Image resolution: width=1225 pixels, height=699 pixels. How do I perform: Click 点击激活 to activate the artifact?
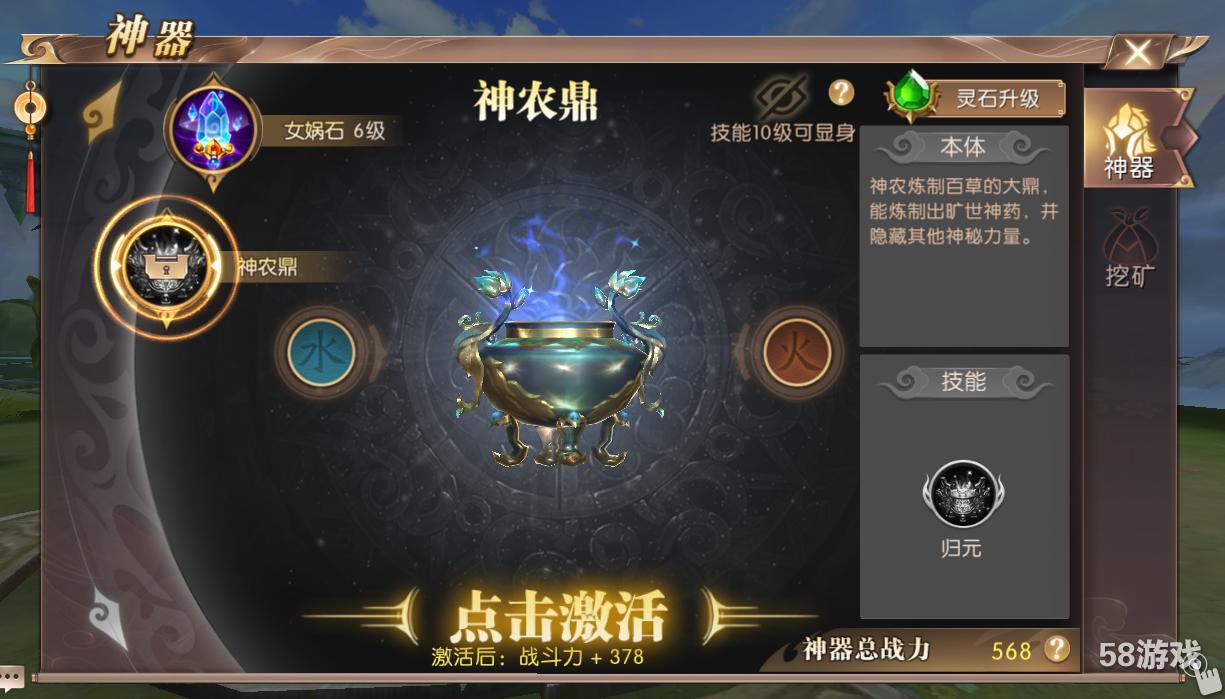pyautogui.click(x=558, y=615)
